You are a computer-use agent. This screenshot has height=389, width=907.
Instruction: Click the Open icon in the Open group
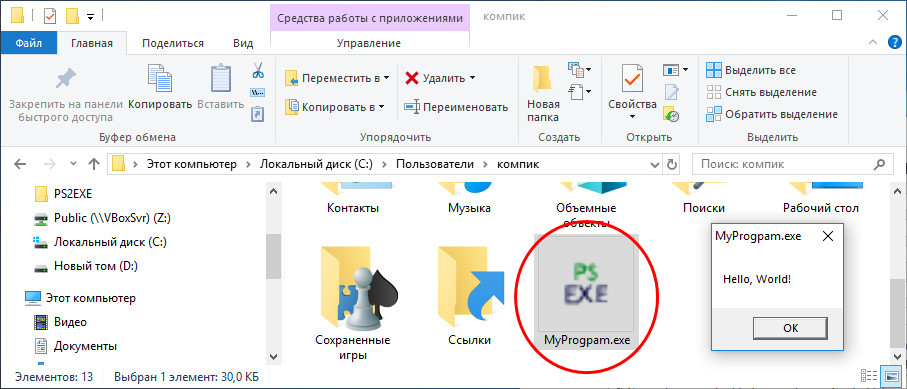671,70
